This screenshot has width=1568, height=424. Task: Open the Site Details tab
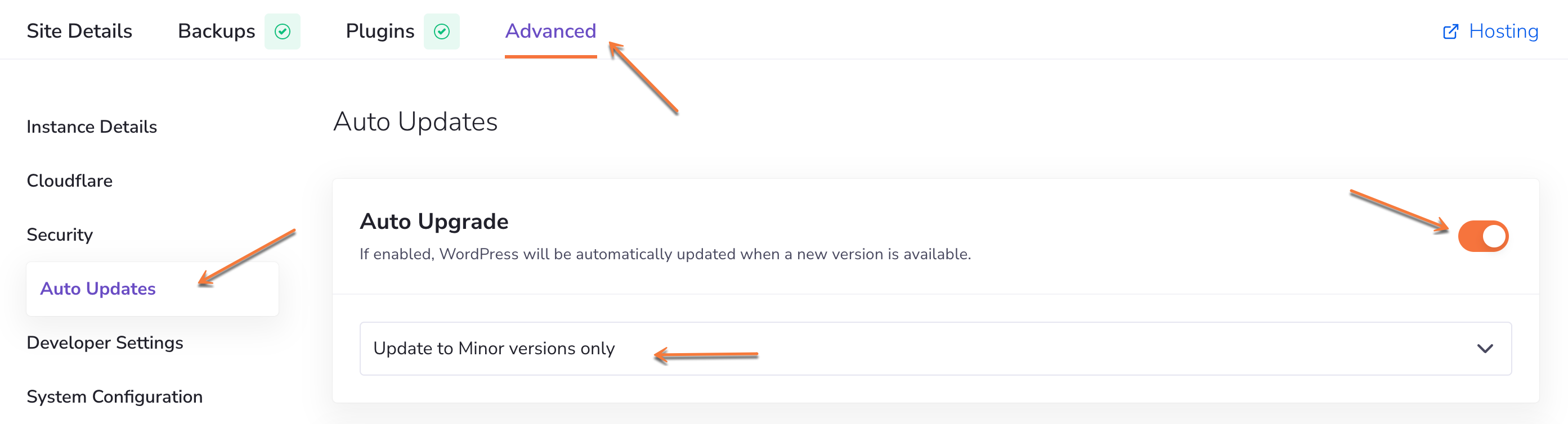tap(79, 31)
